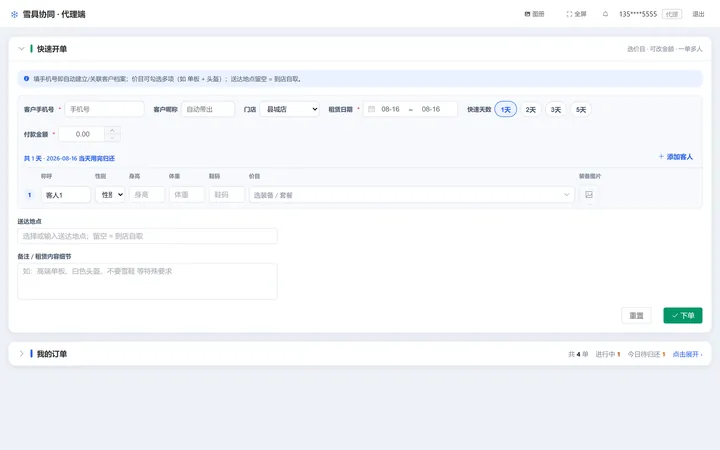Open the notification bell

pyautogui.click(x=605, y=14)
